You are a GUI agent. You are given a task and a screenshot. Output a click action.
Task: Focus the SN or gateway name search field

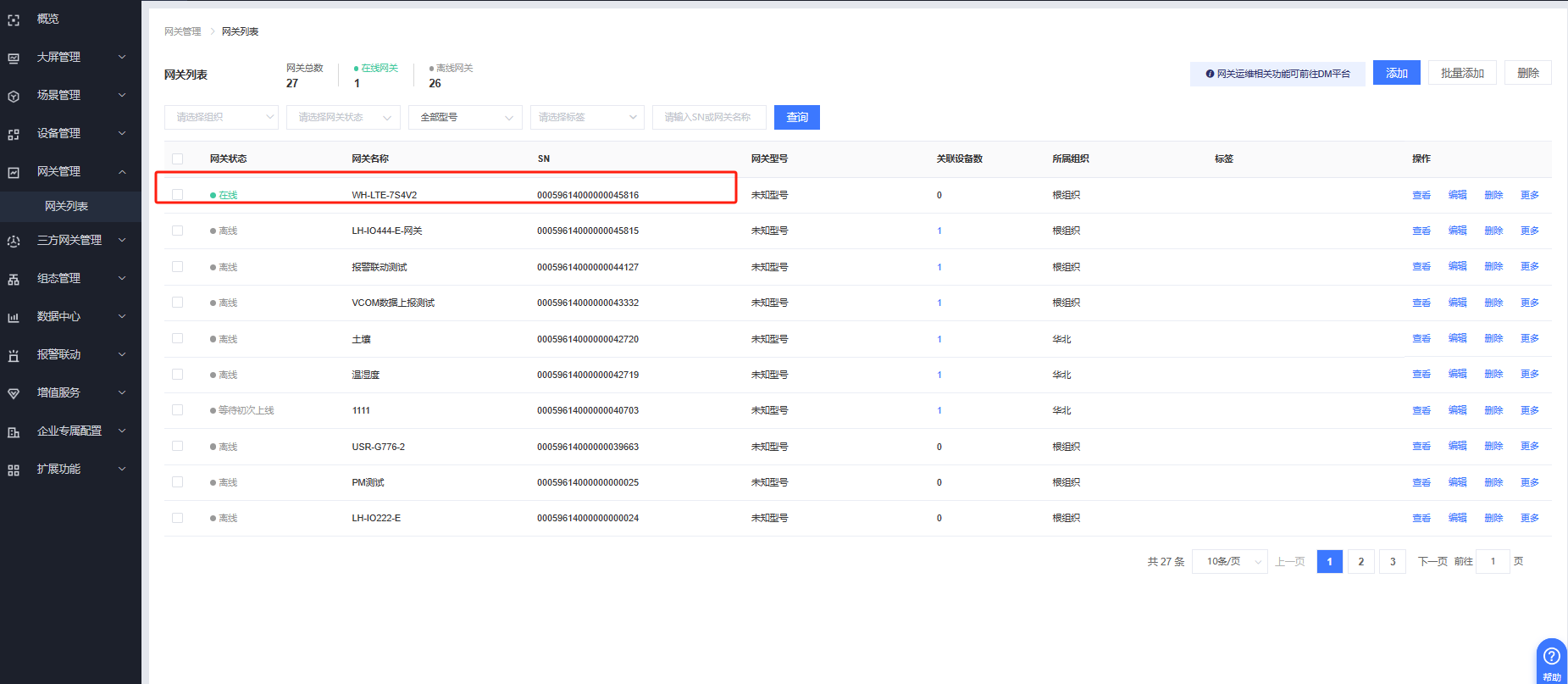coord(709,117)
